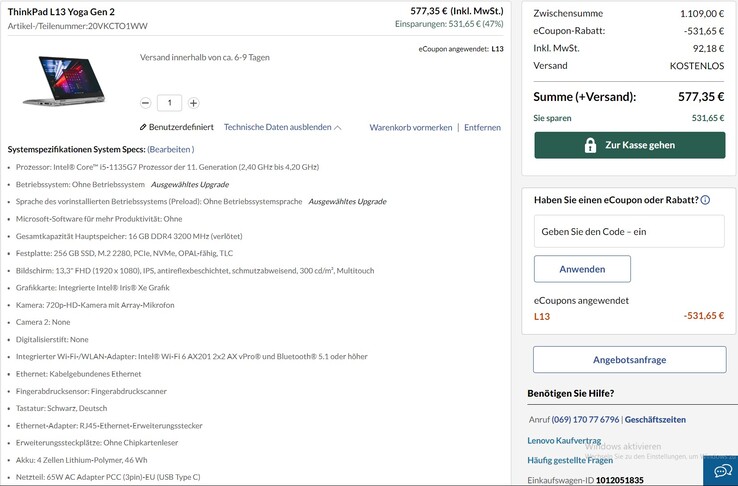Decrease quantity with the minus icon
The image size is (738, 486).
pyautogui.click(x=146, y=102)
